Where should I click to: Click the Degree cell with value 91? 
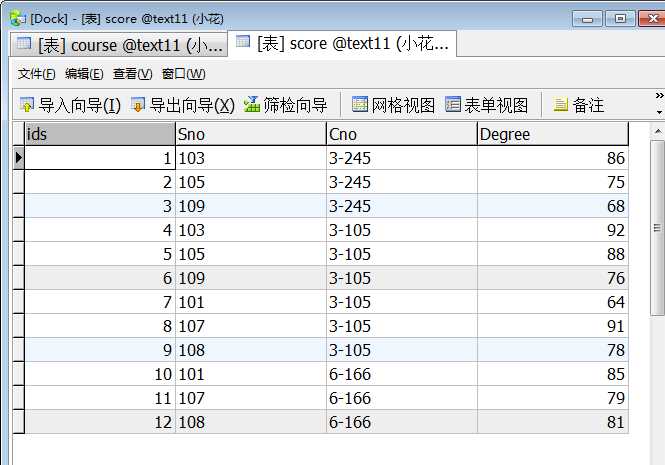tap(553, 326)
